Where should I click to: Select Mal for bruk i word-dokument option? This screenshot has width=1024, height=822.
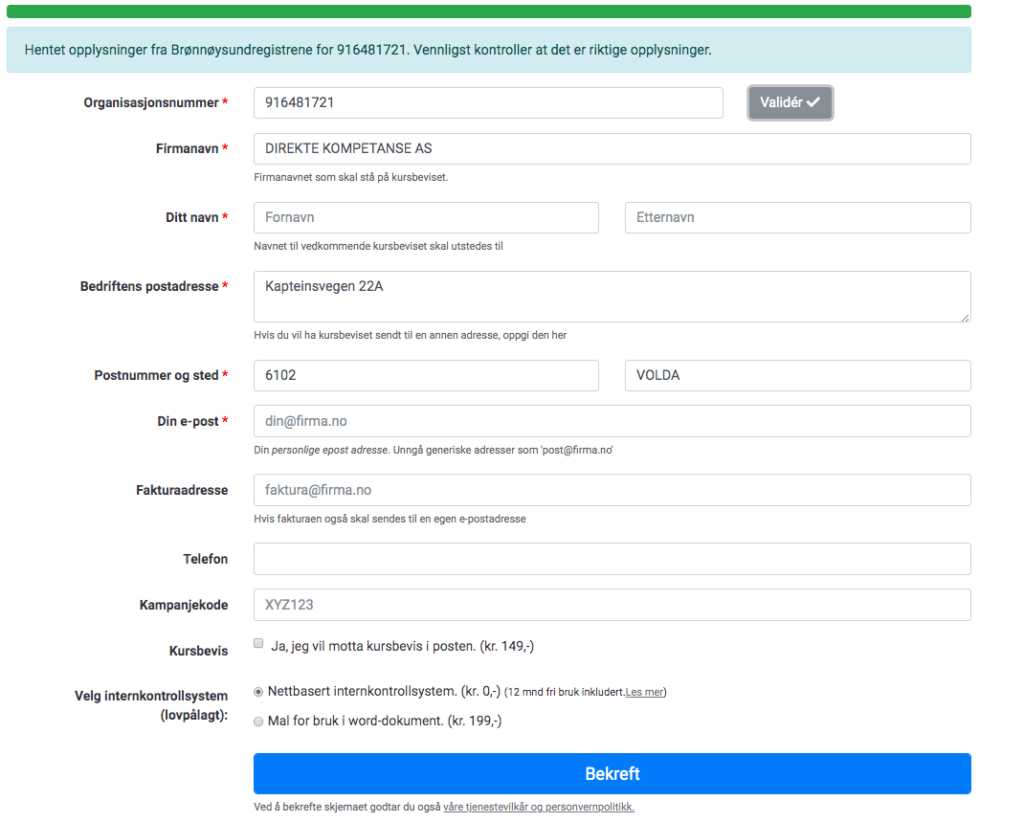259,720
